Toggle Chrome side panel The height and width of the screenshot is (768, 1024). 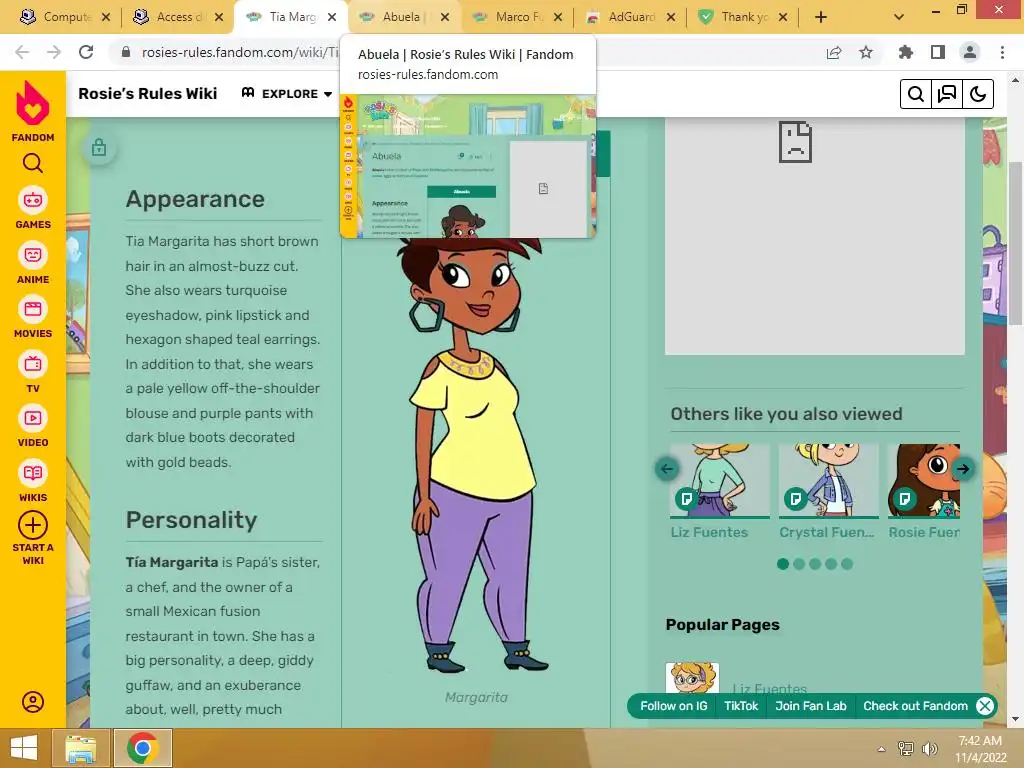(x=938, y=52)
